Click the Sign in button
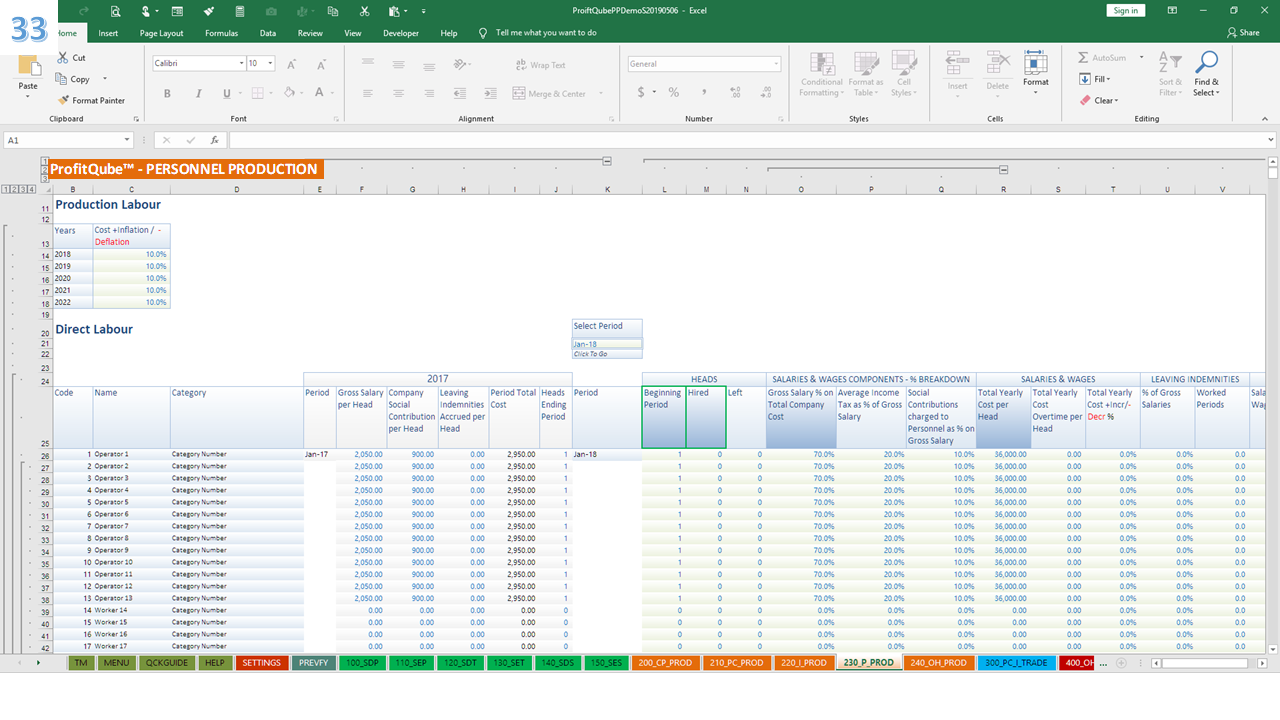The height and width of the screenshot is (720, 1280). (x=1126, y=10)
